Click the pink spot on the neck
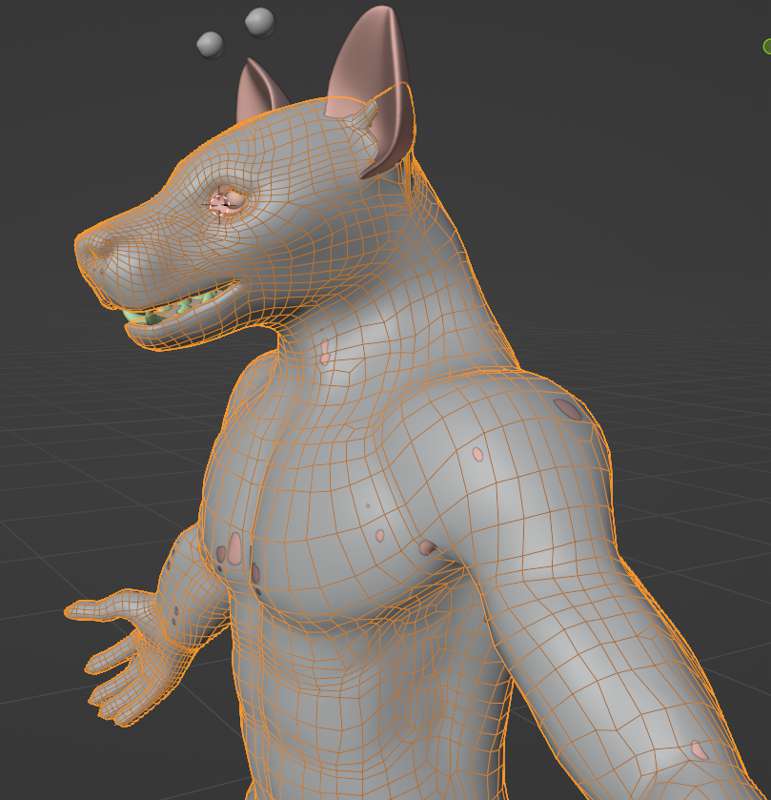This screenshot has width=771, height=800. pos(325,352)
